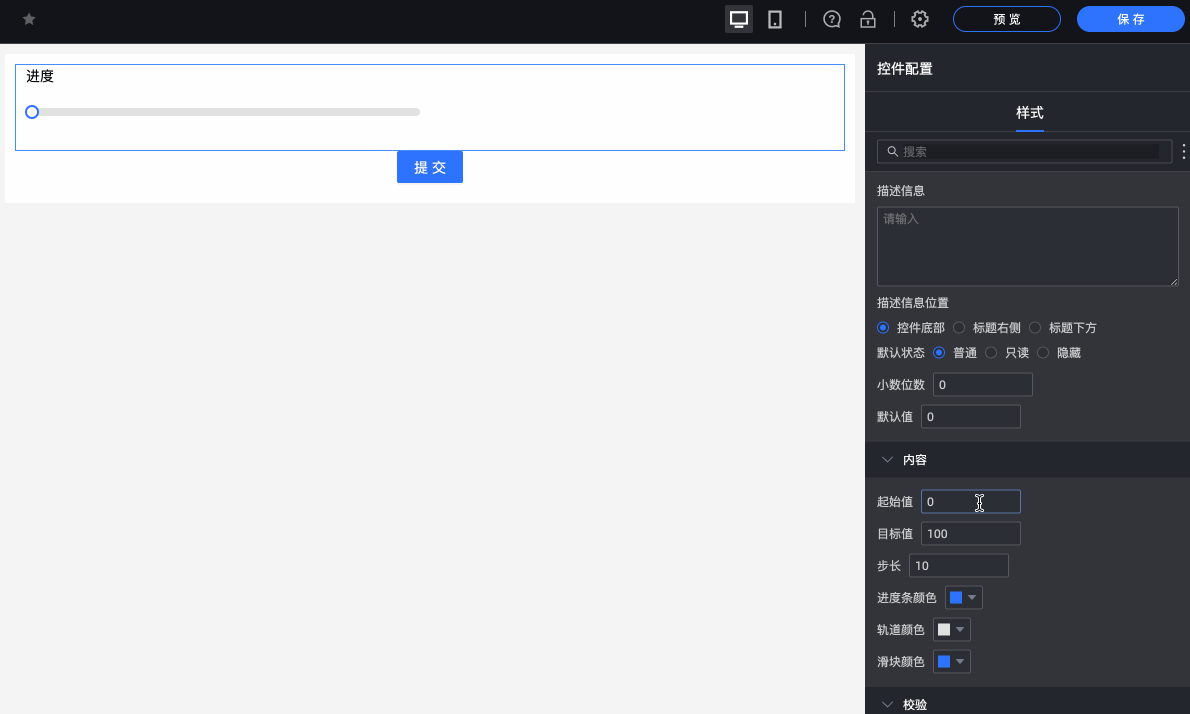Set default state to 只读
This screenshot has height=714, width=1190.
coord(991,352)
